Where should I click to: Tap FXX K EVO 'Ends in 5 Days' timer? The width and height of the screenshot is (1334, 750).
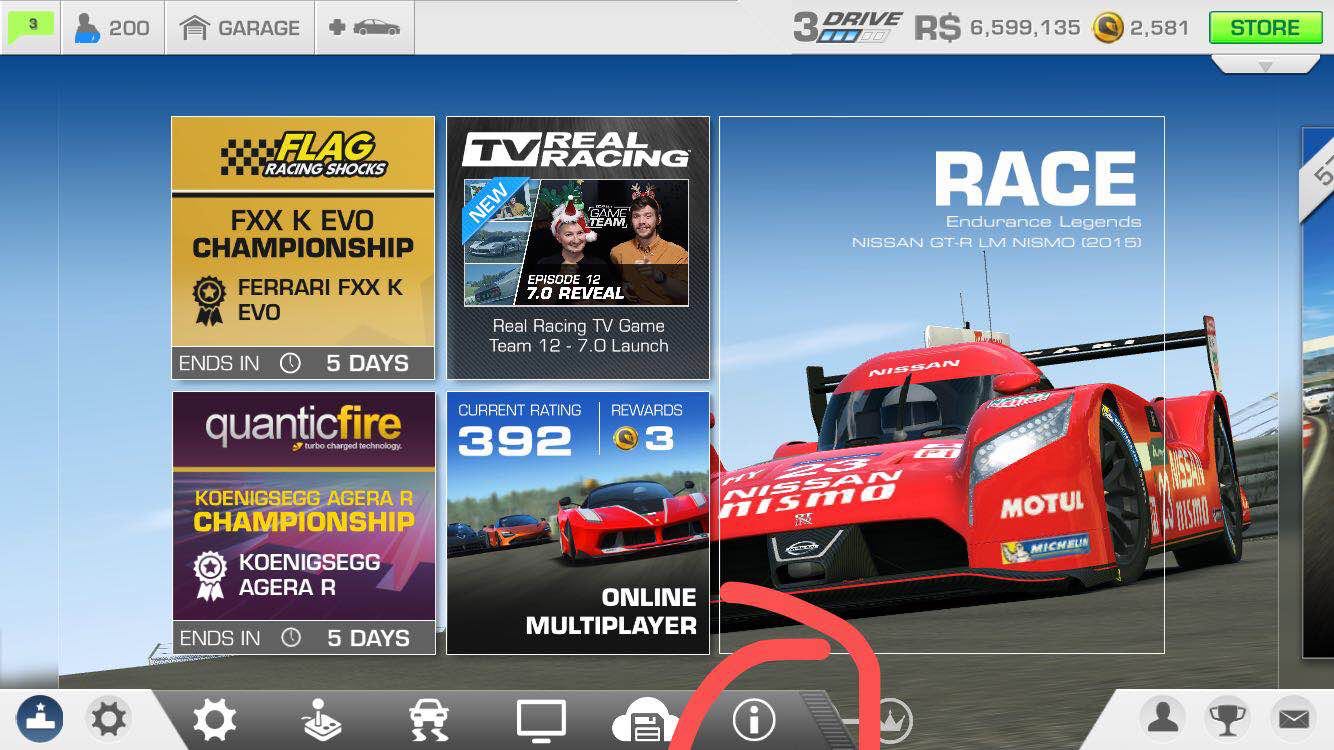point(303,363)
